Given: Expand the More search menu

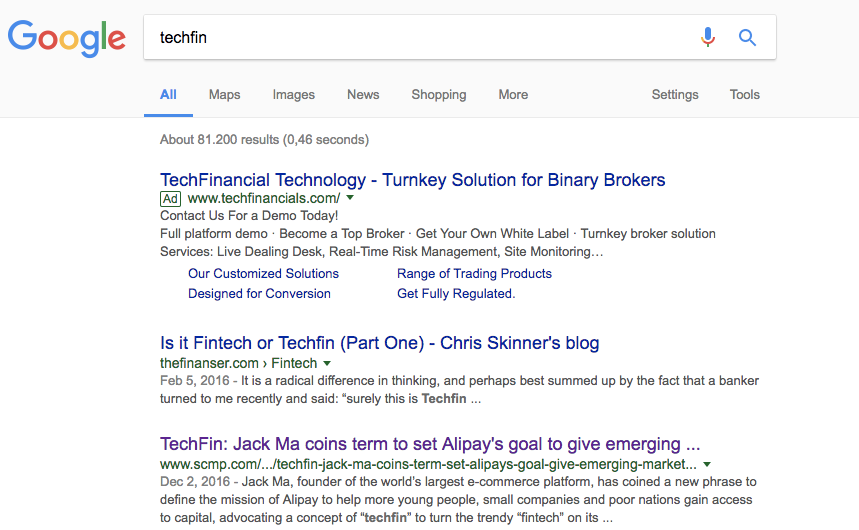Looking at the screenshot, I should click(x=513, y=95).
